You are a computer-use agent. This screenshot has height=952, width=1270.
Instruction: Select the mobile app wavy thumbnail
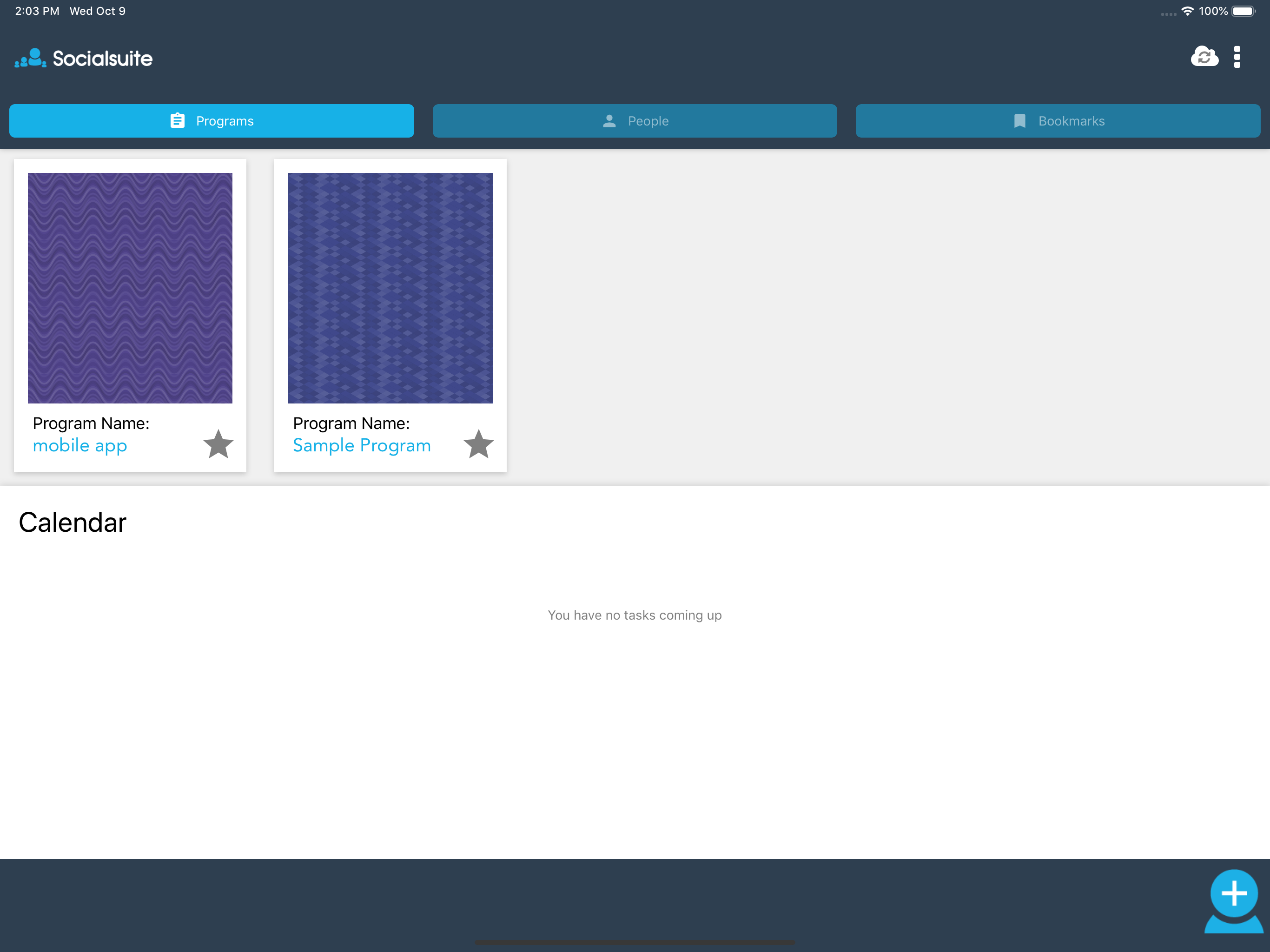[130, 288]
